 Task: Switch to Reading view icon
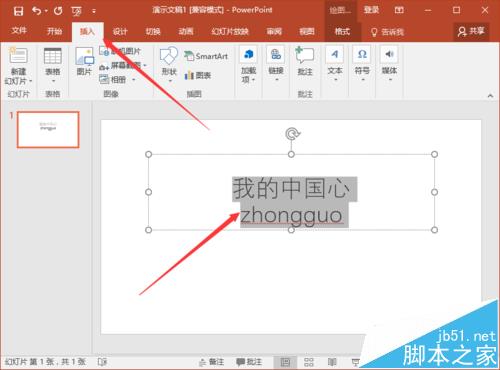pos(332,362)
